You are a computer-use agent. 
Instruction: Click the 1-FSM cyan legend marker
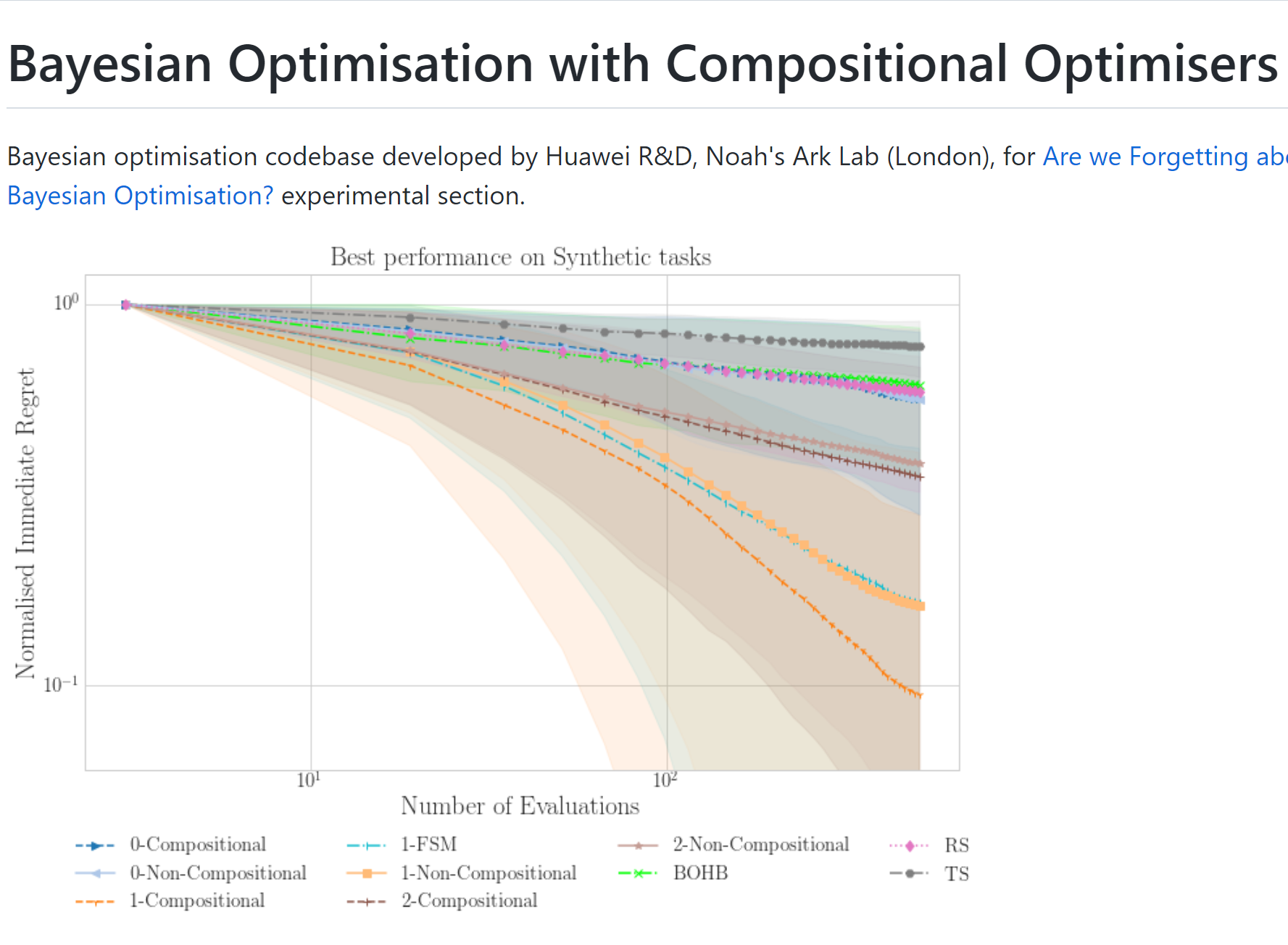tap(367, 846)
